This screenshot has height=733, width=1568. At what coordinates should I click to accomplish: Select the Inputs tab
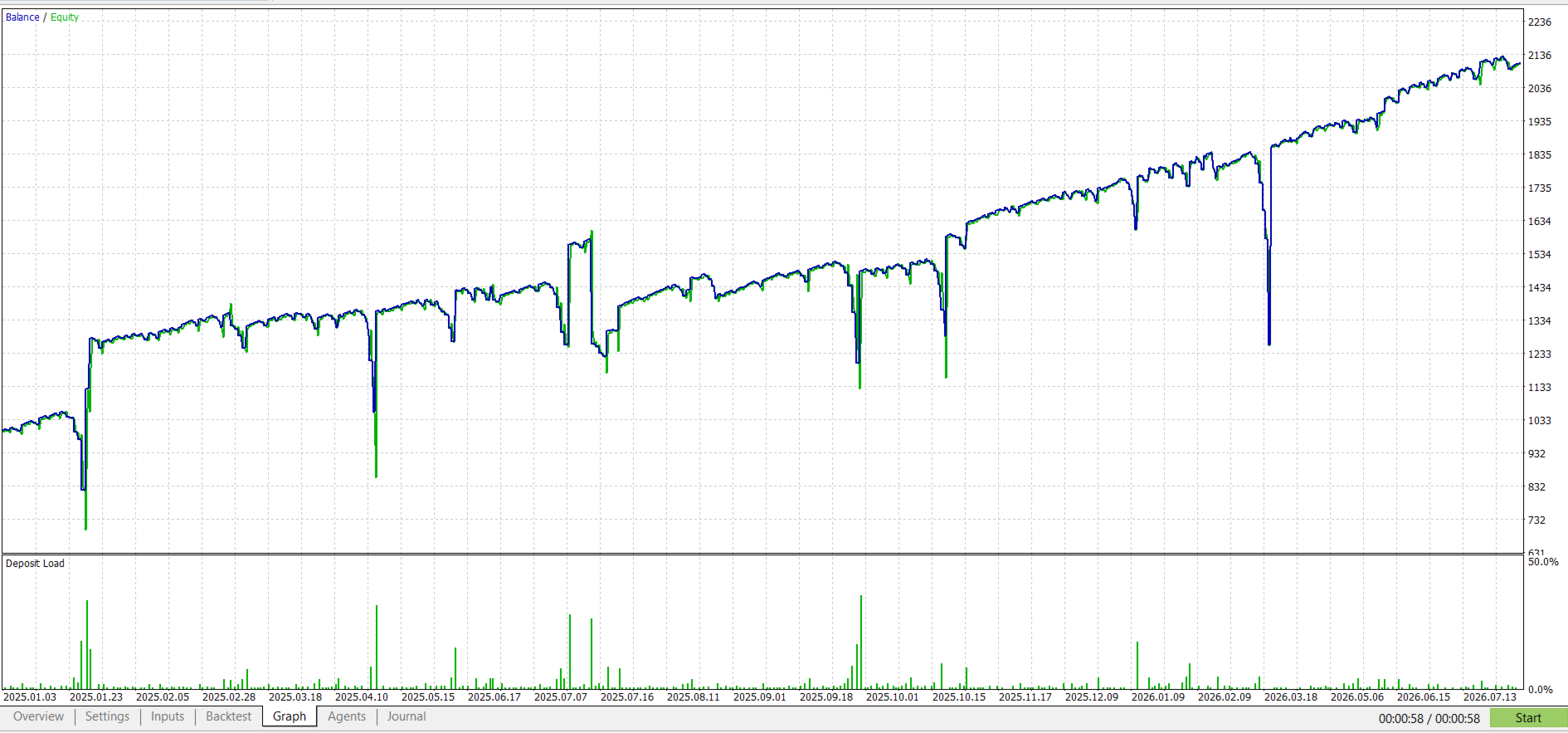point(168,716)
